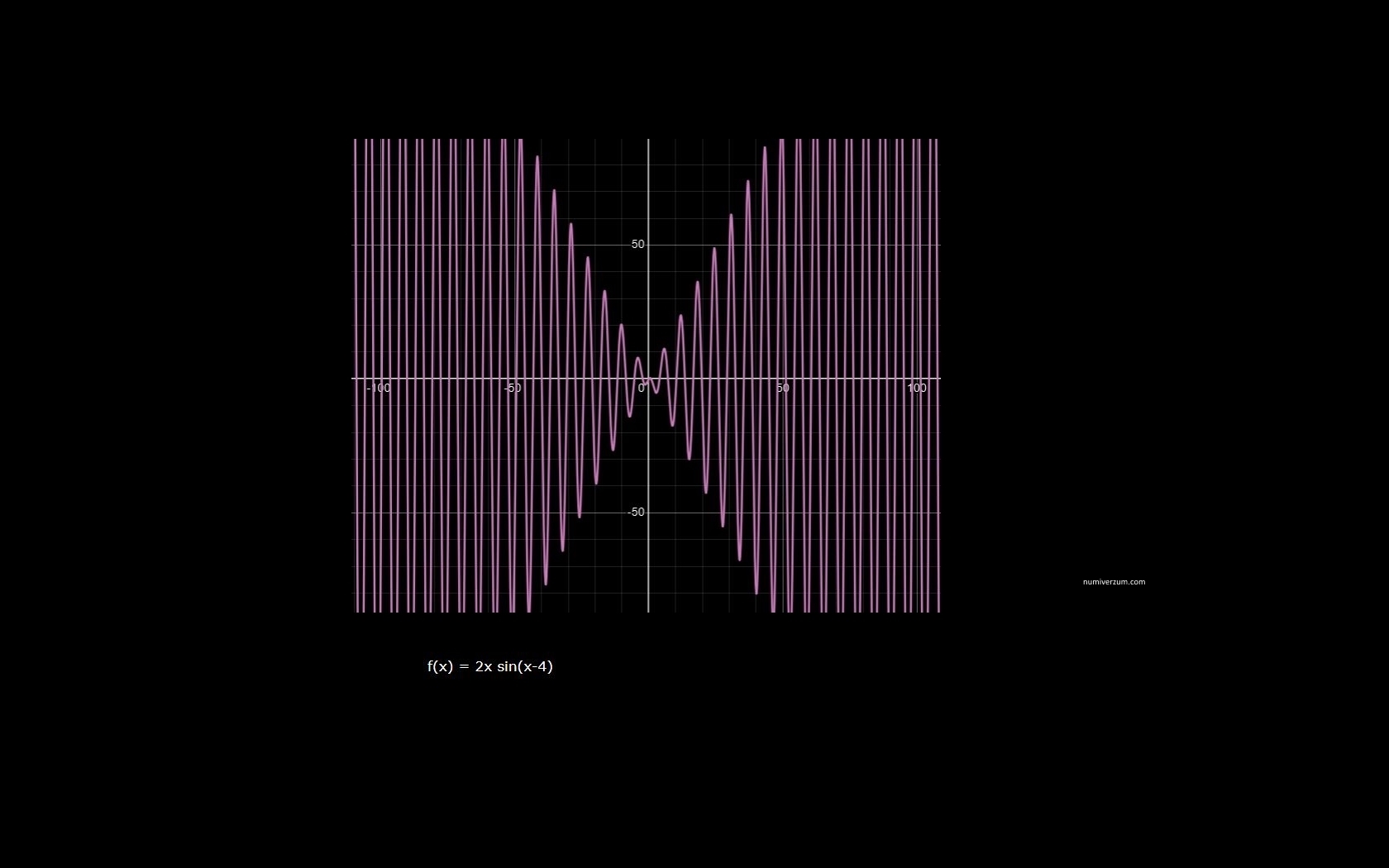This screenshot has height=868, width=1389.
Task: Click the first curve peak left of the y-axis
Action: coord(637,358)
